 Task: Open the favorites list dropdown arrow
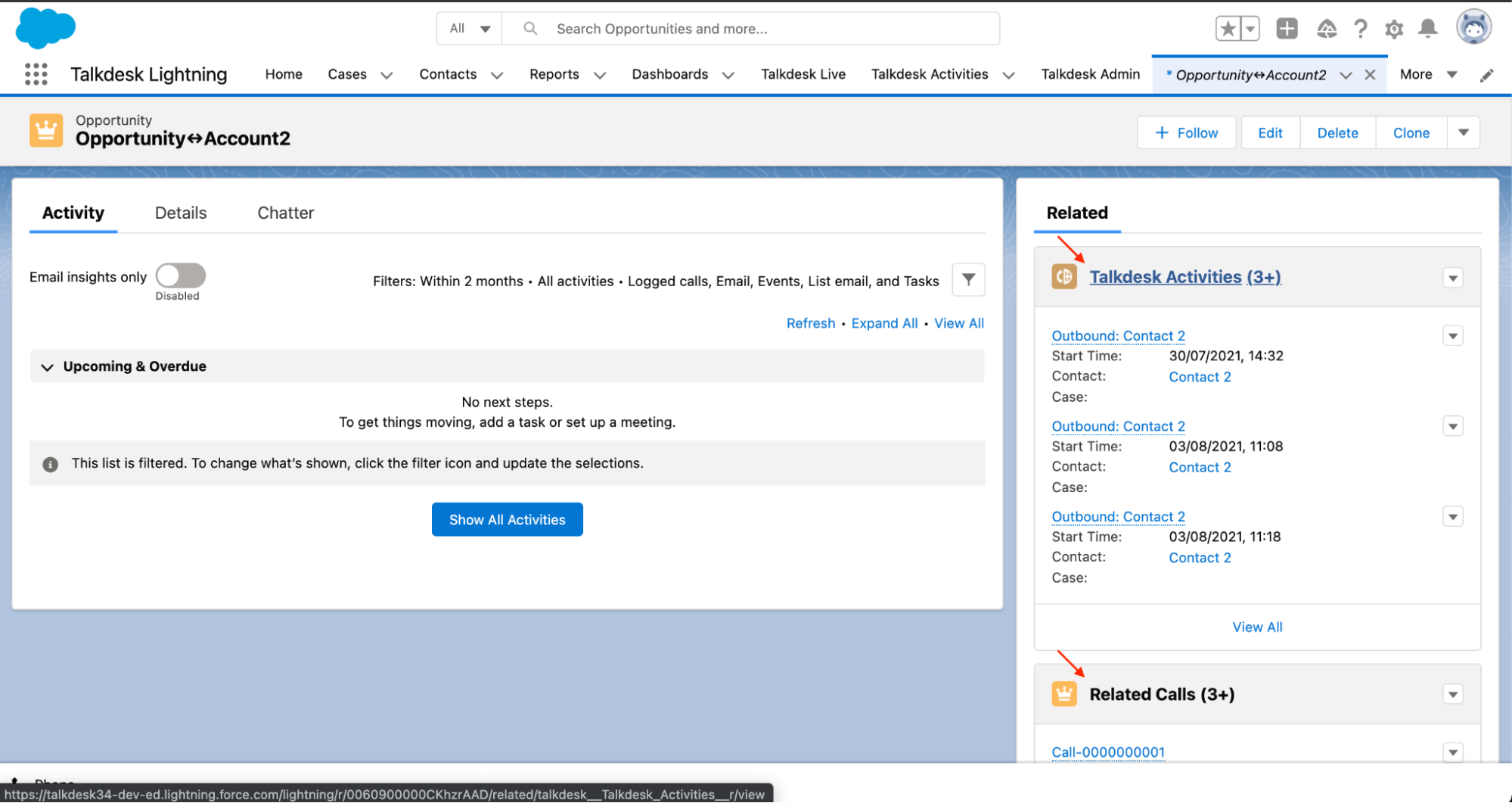click(x=1250, y=29)
